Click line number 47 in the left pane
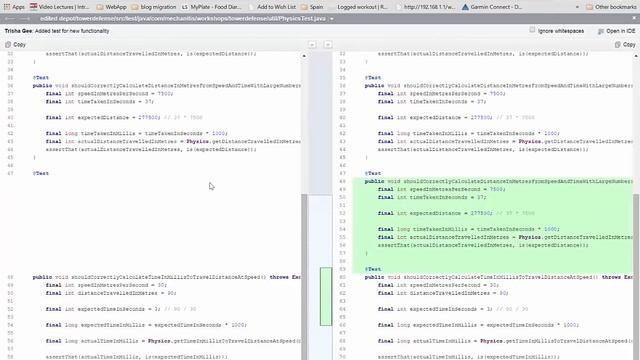This screenshot has height=360, width=640. pyautogui.click(x=11, y=173)
